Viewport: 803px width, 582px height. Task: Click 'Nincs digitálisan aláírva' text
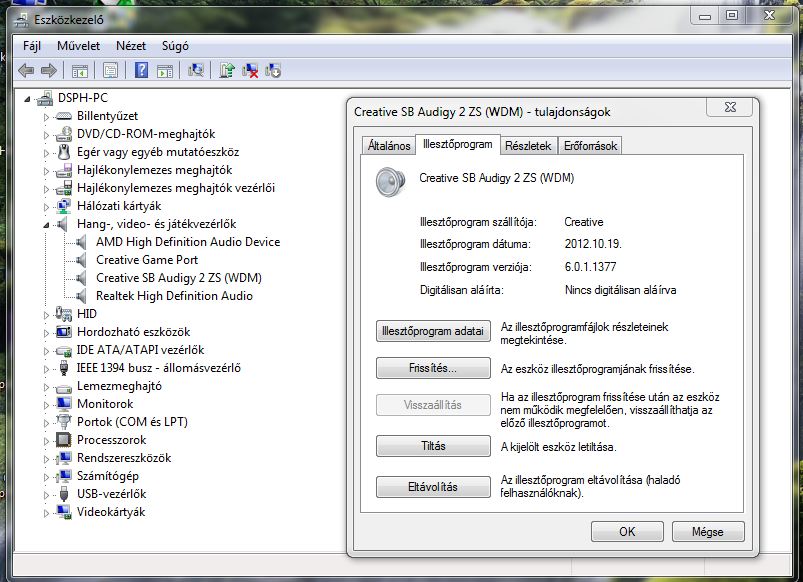point(620,290)
